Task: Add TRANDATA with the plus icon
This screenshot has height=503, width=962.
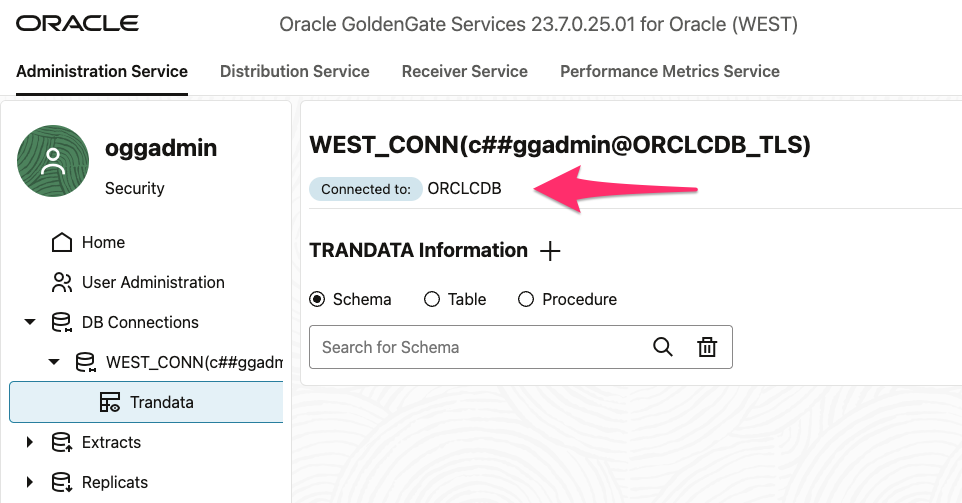Action: (x=550, y=251)
